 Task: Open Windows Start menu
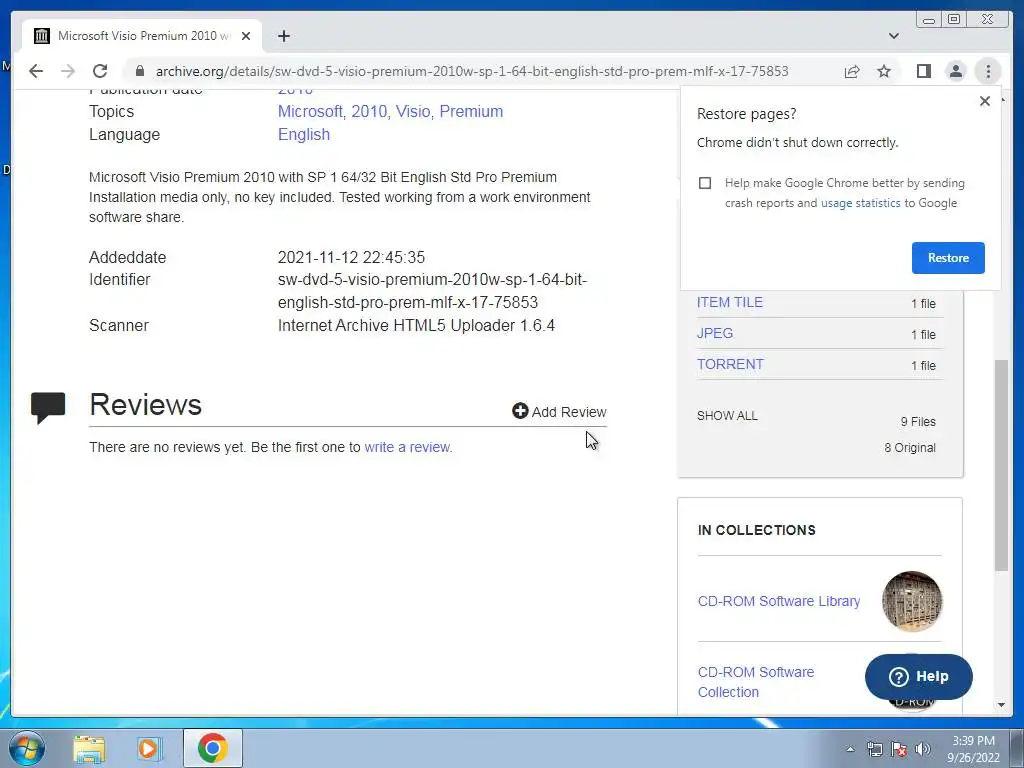coord(27,748)
